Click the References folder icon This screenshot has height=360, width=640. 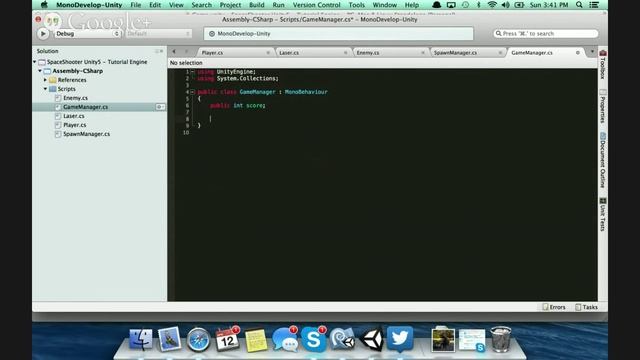(x=53, y=80)
